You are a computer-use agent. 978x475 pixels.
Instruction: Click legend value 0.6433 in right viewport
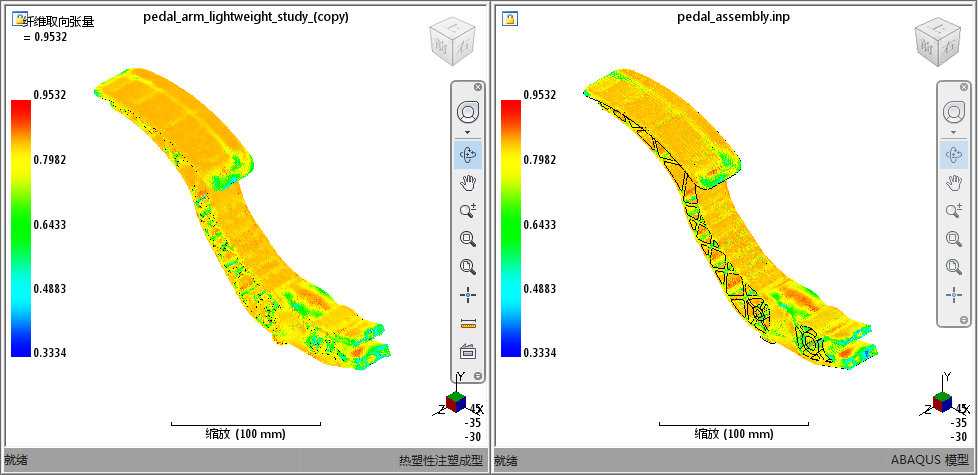pyautogui.click(x=540, y=224)
